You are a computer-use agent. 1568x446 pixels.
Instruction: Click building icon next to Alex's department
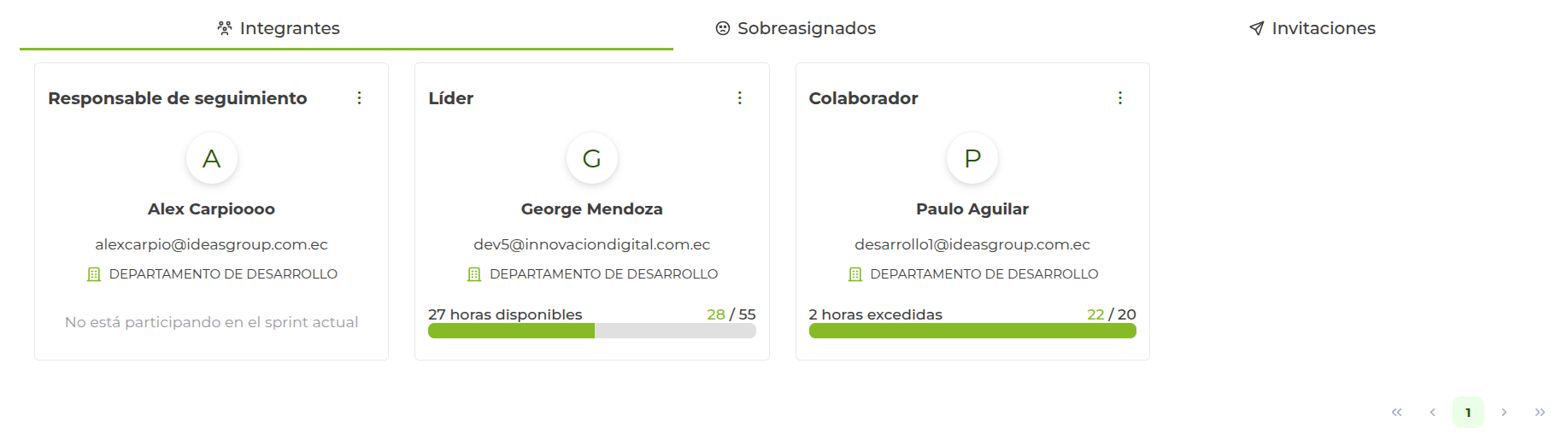coord(94,274)
